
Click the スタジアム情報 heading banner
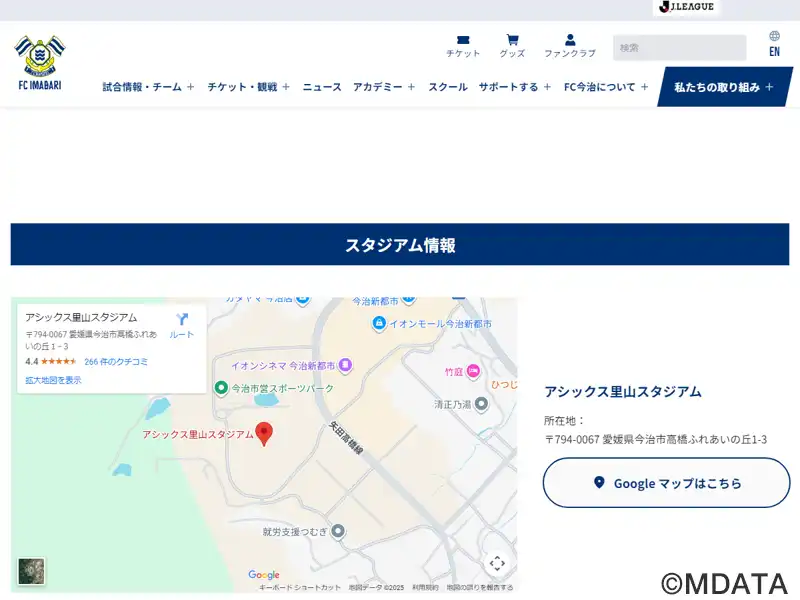tap(400, 244)
